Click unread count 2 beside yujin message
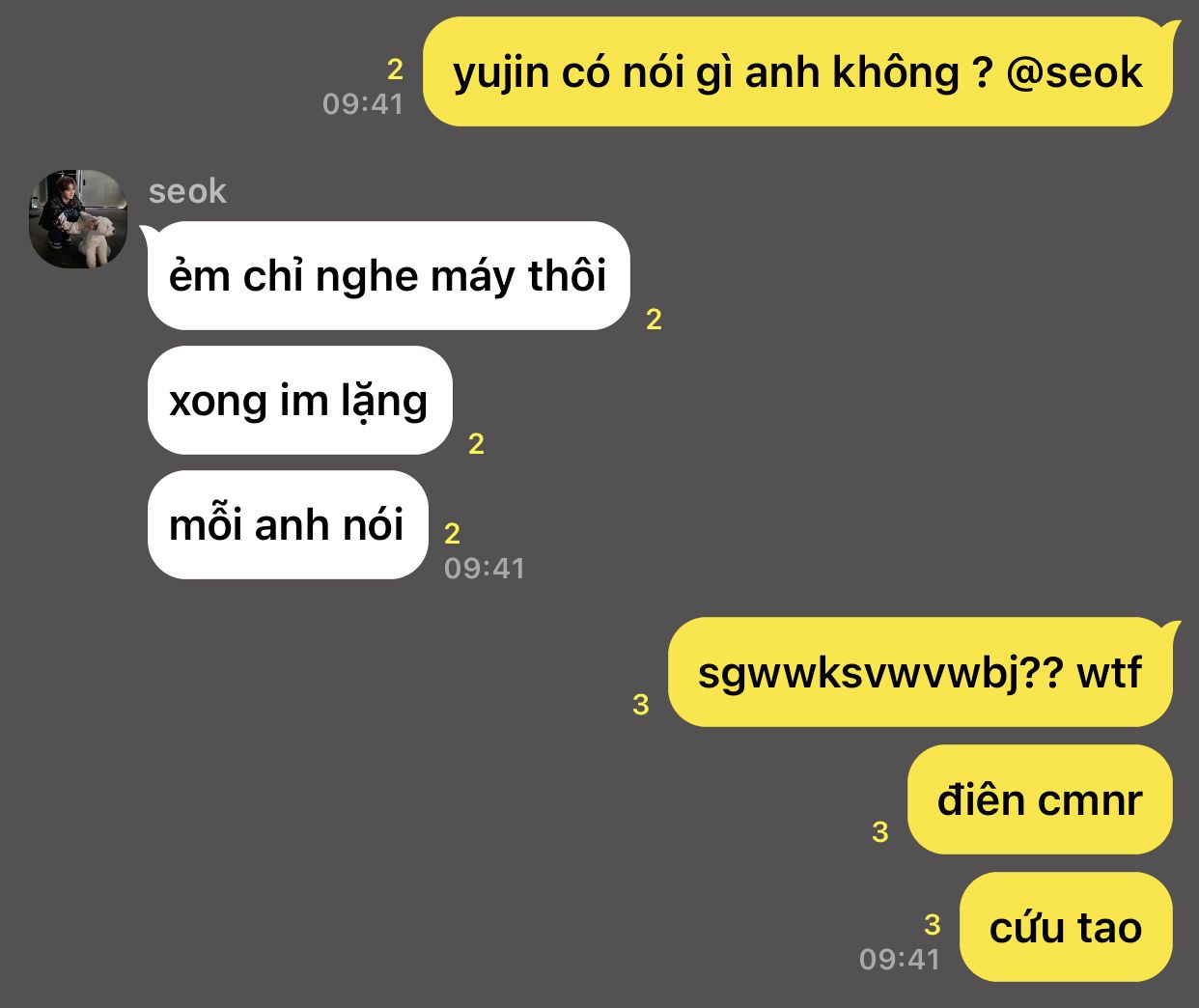Image resolution: width=1199 pixels, height=1008 pixels. (x=395, y=70)
